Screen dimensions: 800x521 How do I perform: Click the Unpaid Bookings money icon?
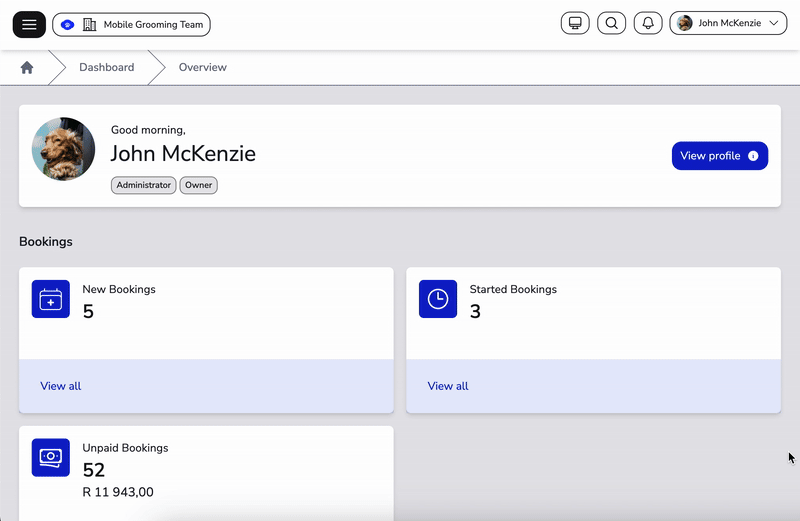click(51, 457)
